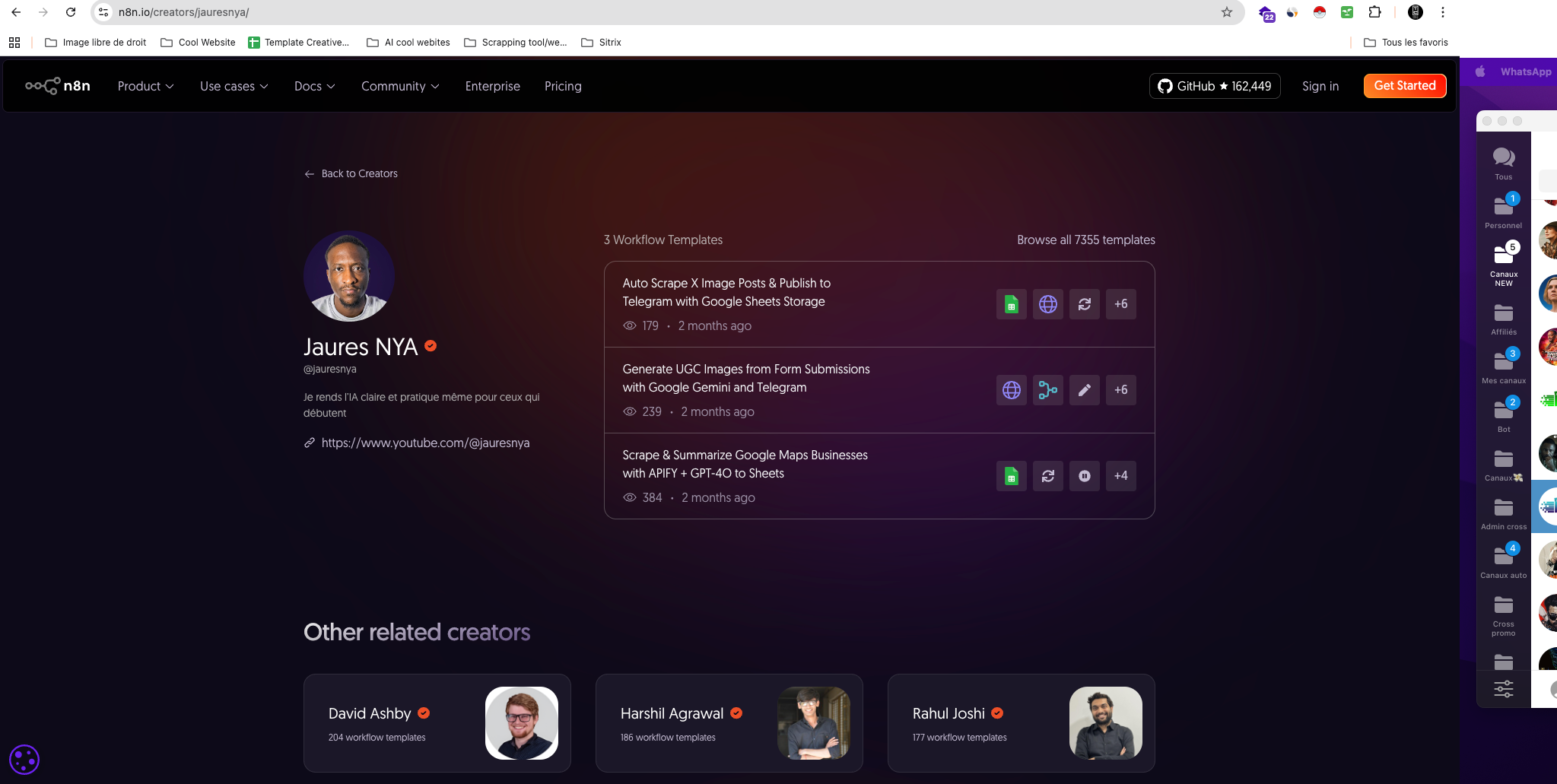The height and width of the screenshot is (784, 1557).
Task: Expand the Use cases dropdown menu
Action: point(234,87)
